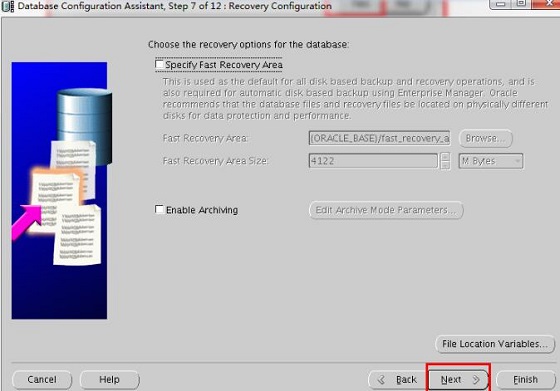
Task: Click the Fast Recovery Area Size field
Action: coord(373,161)
